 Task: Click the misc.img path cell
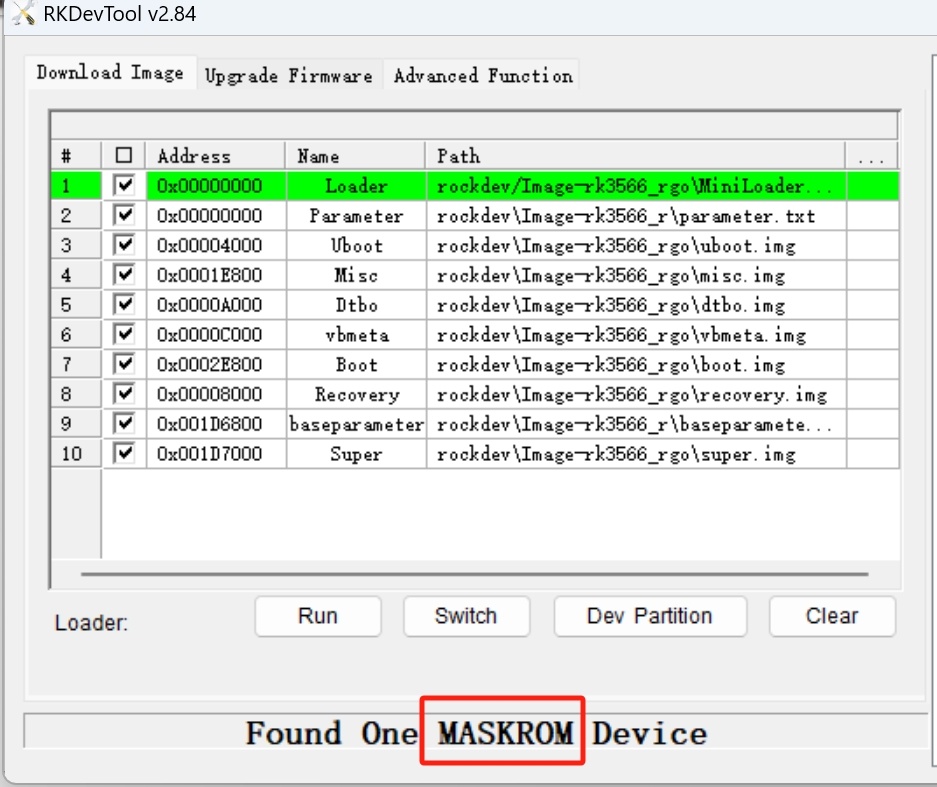(x=636, y=275)
